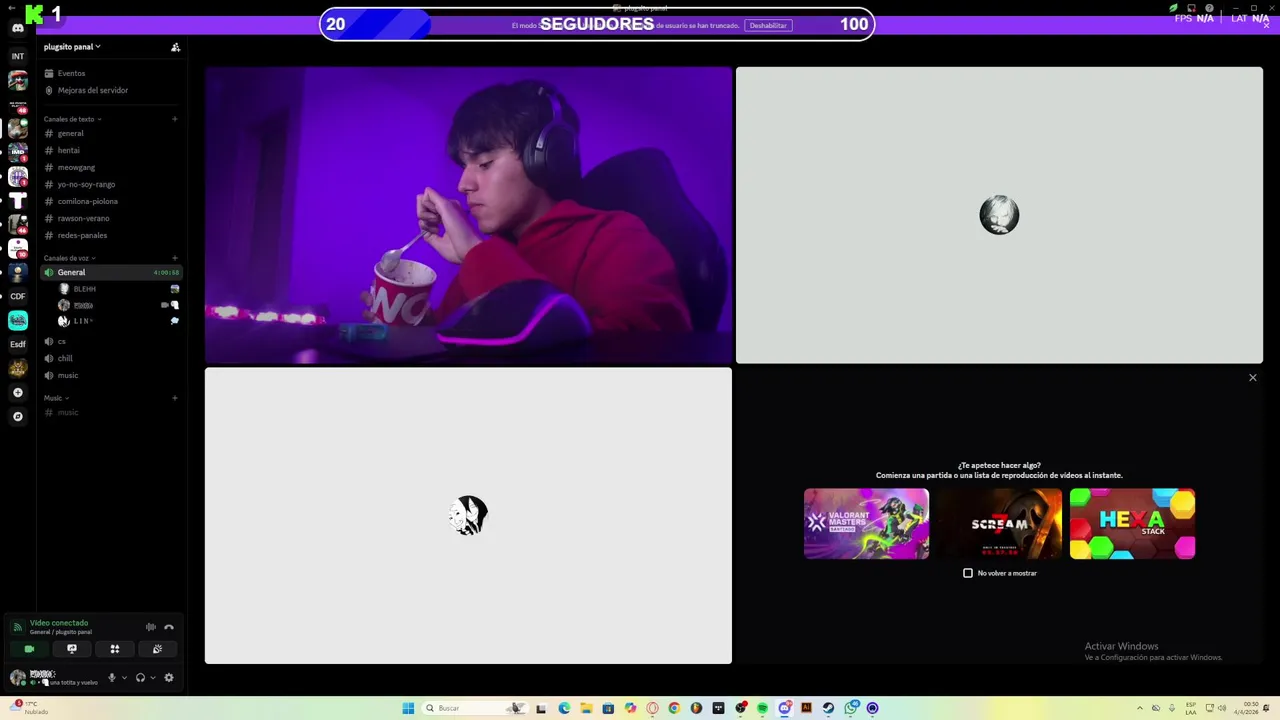The height and width of the screenshot is (720, 1280).
Task: Toggle the camera button off
Action: (29, 649)
